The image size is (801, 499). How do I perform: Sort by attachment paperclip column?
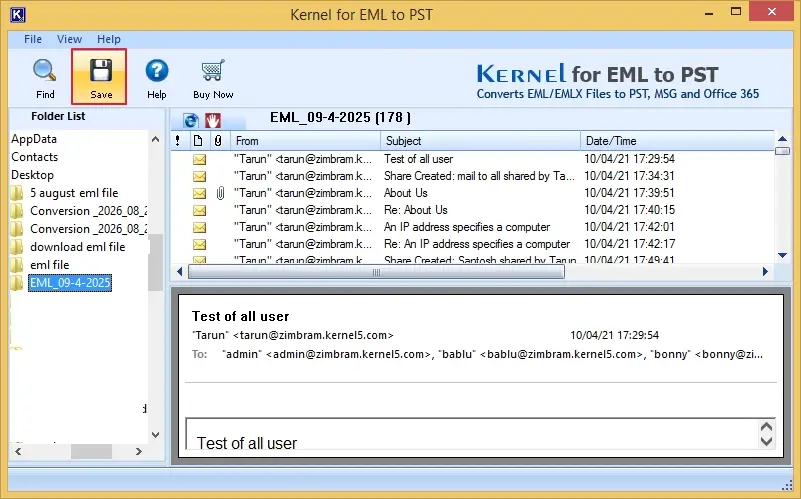218,140
